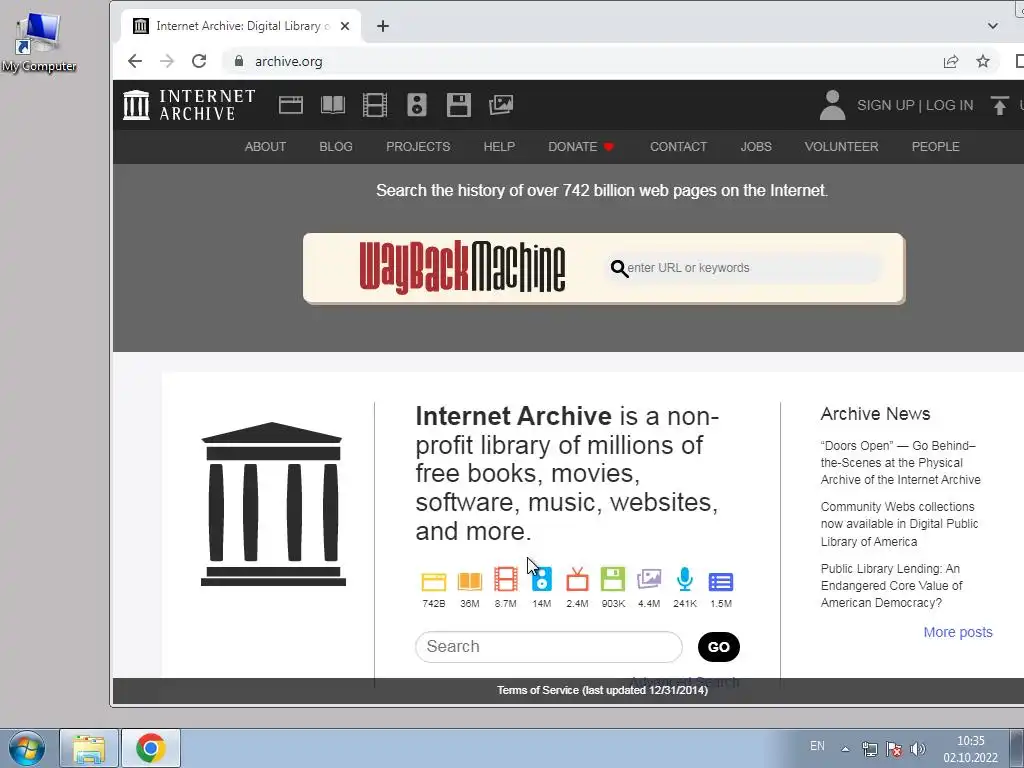Click the browser back arrow

point(135,61)
